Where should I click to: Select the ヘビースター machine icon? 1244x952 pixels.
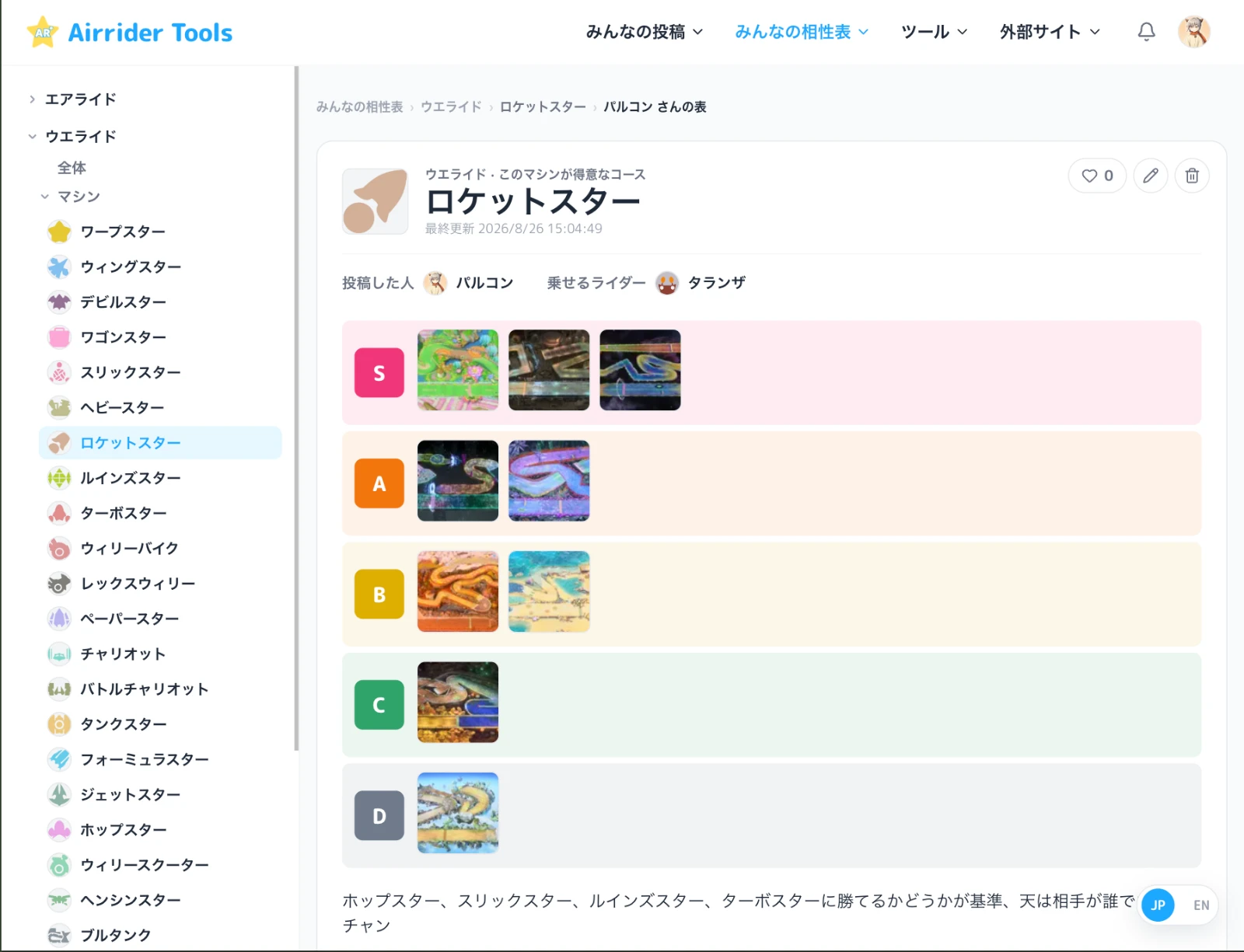tap(59, 407)
